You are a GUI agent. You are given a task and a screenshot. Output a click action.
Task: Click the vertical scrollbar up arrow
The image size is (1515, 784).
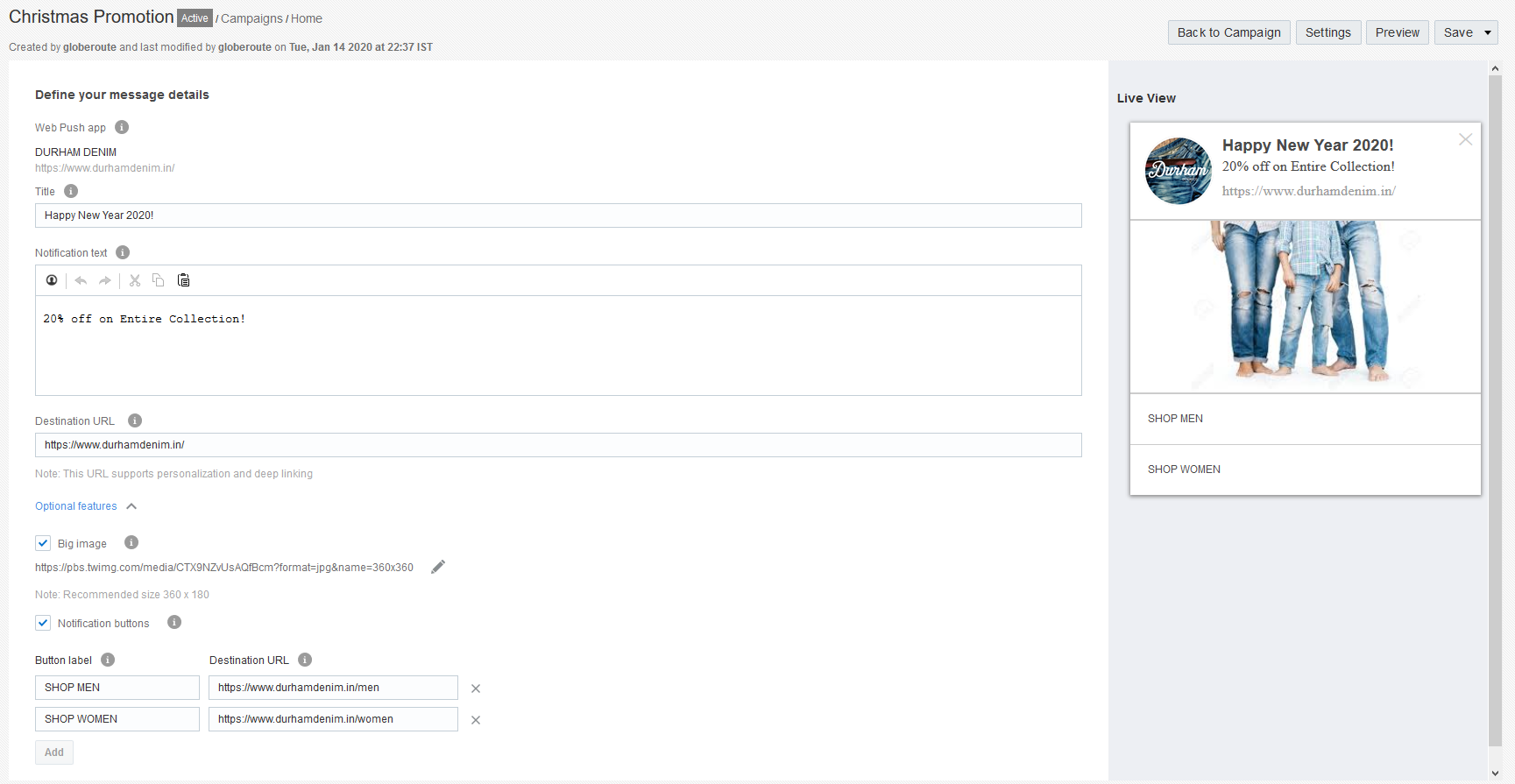pyautogui.click(x=1495, y=68)
